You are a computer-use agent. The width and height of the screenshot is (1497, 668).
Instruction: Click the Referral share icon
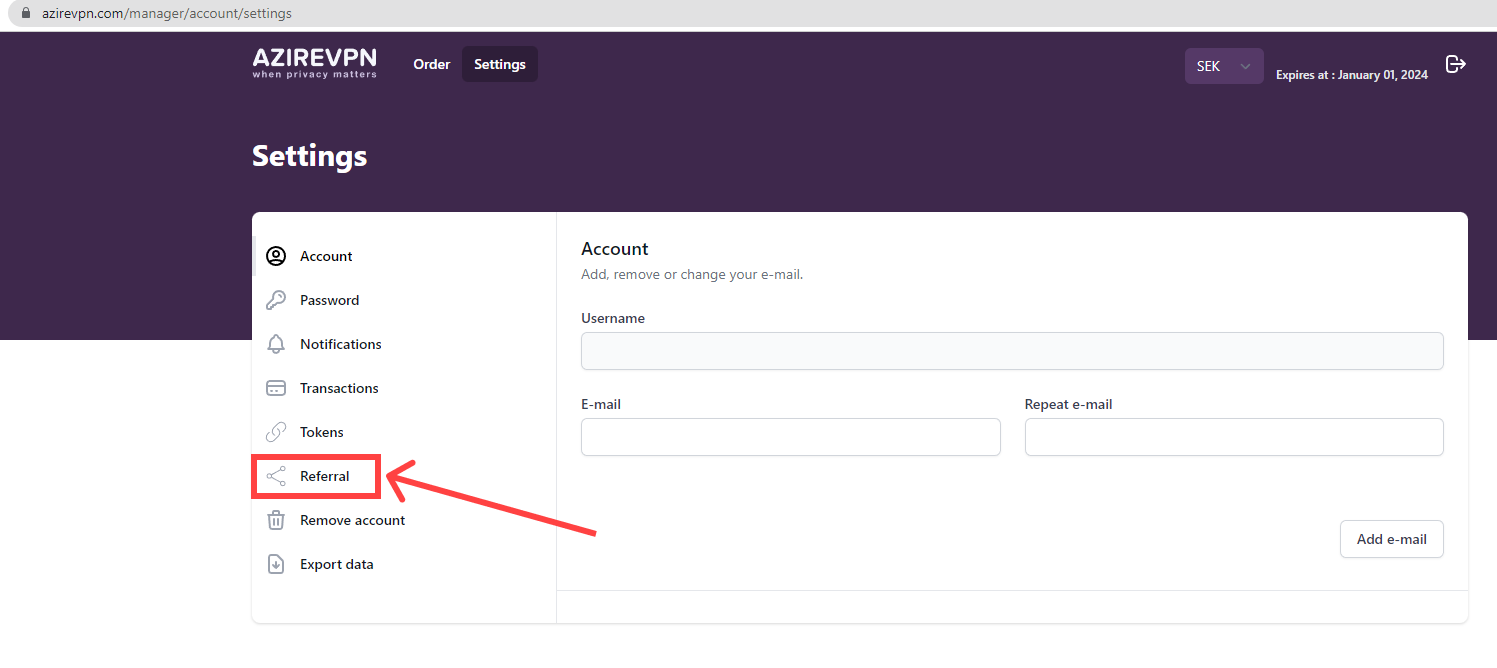click(x=276, y=476)
